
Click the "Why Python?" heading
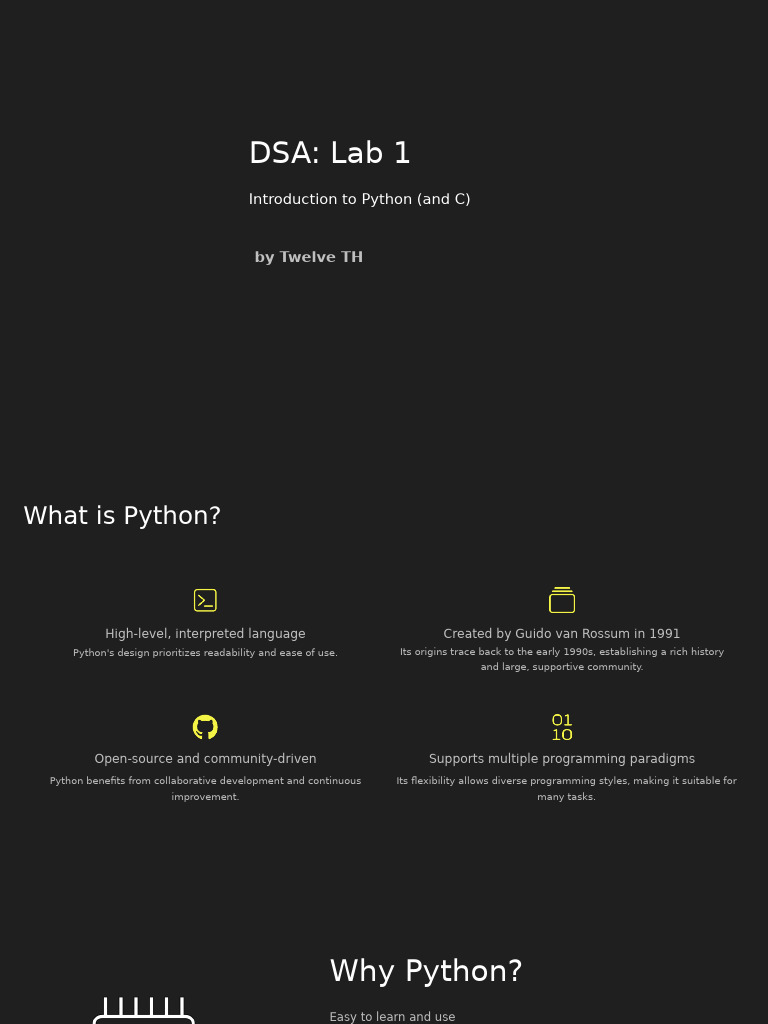coord(426,971)
